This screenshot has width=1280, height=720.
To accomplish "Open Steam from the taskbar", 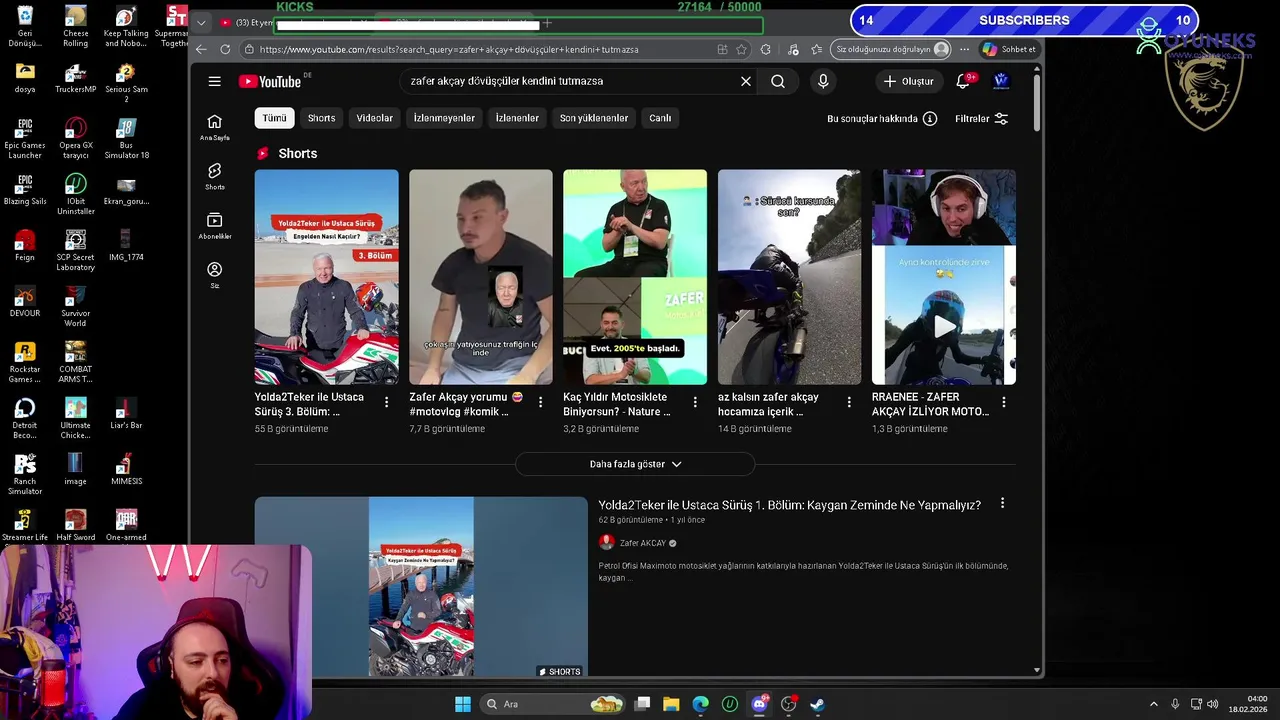I will click(817, 704).
